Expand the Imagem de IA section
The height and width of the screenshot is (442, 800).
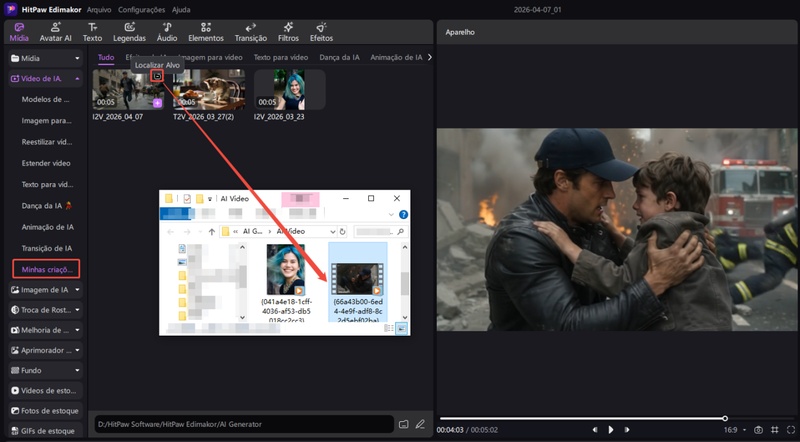45,289
